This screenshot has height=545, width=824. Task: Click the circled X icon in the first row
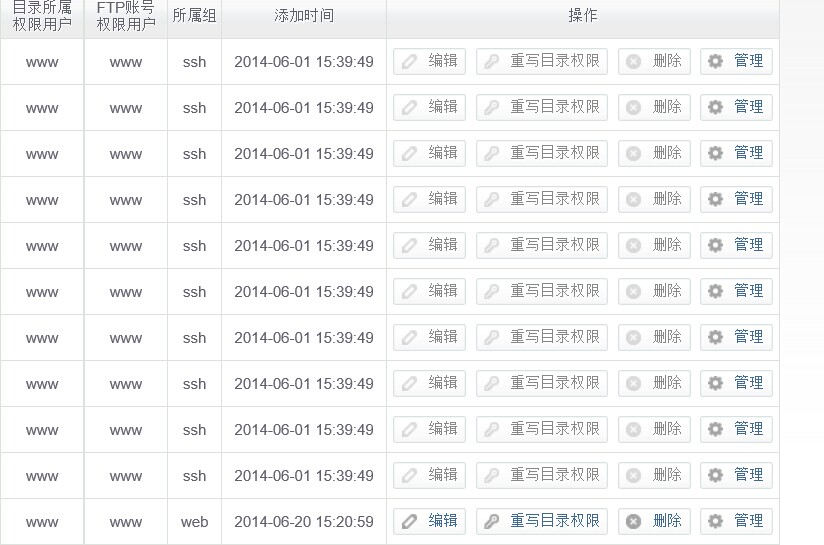tap(633, 61)
